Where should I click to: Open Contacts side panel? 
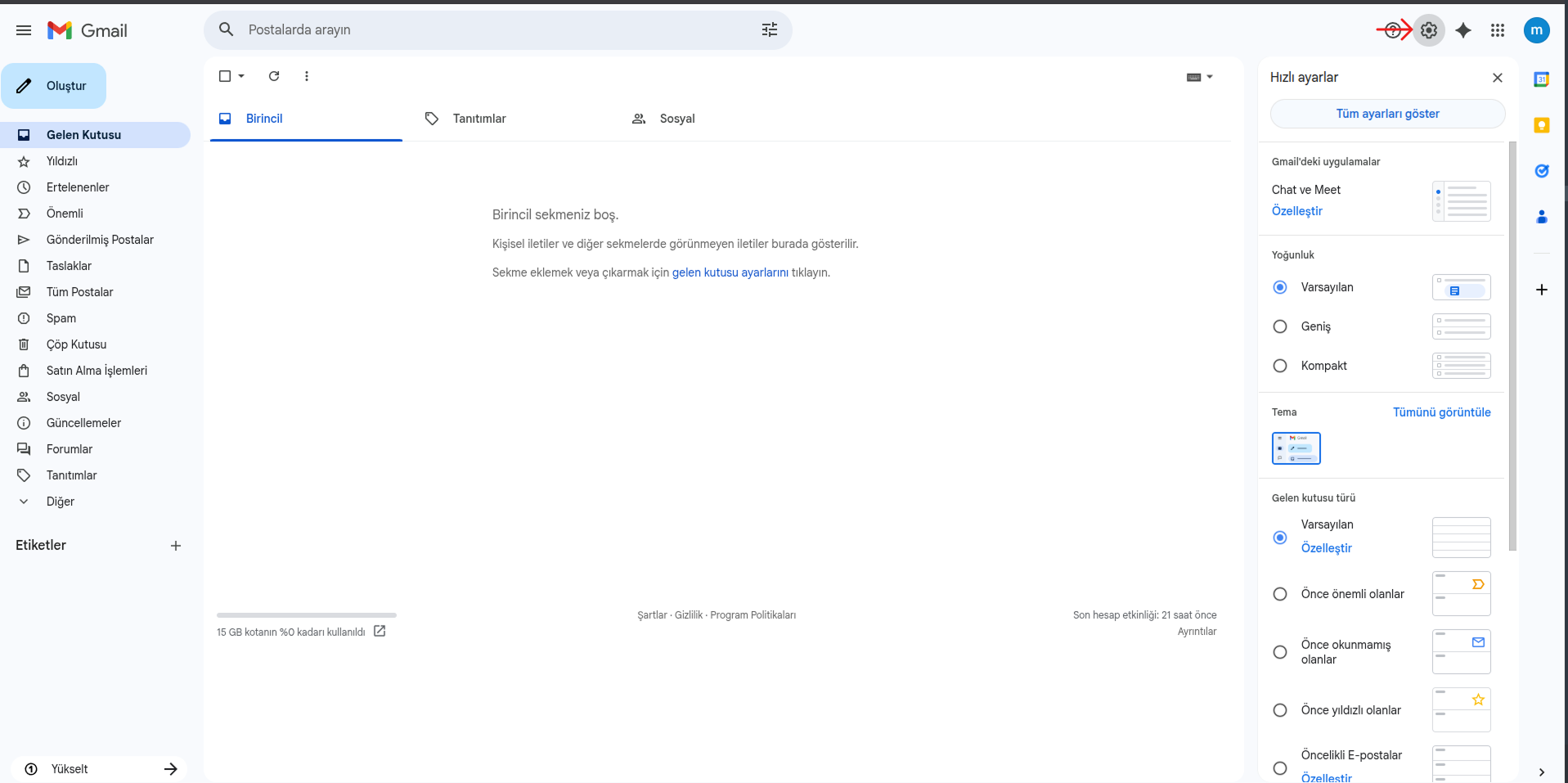point(1542,217)
